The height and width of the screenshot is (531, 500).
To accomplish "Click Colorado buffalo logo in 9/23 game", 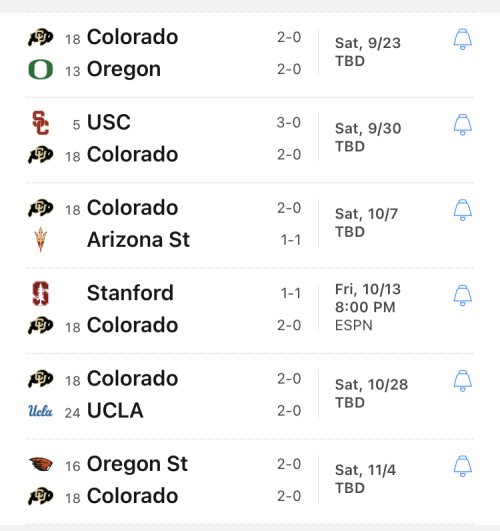I will coord(41,37).
